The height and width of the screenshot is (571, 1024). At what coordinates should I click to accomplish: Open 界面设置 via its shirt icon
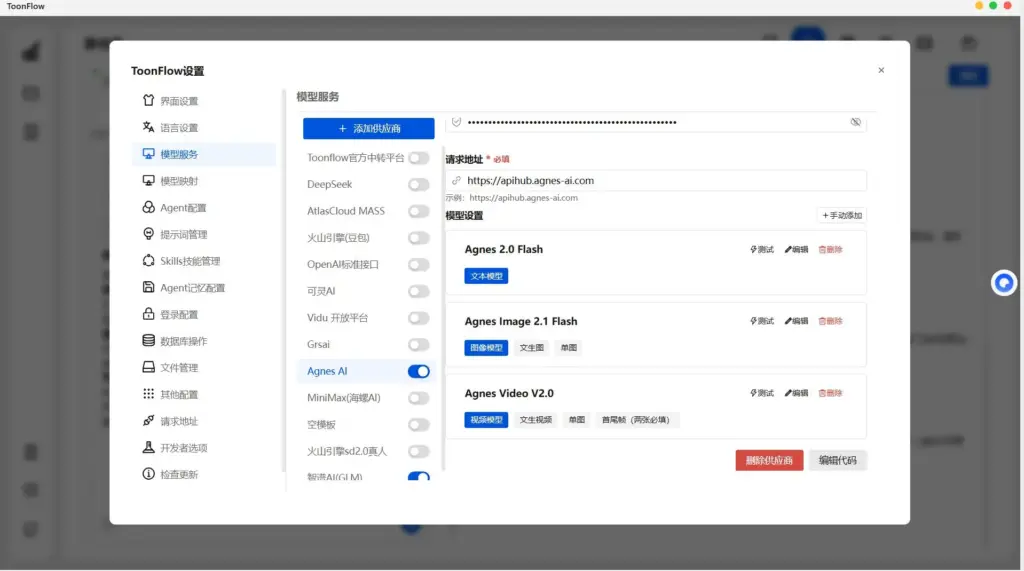click(x=148, y=101)
